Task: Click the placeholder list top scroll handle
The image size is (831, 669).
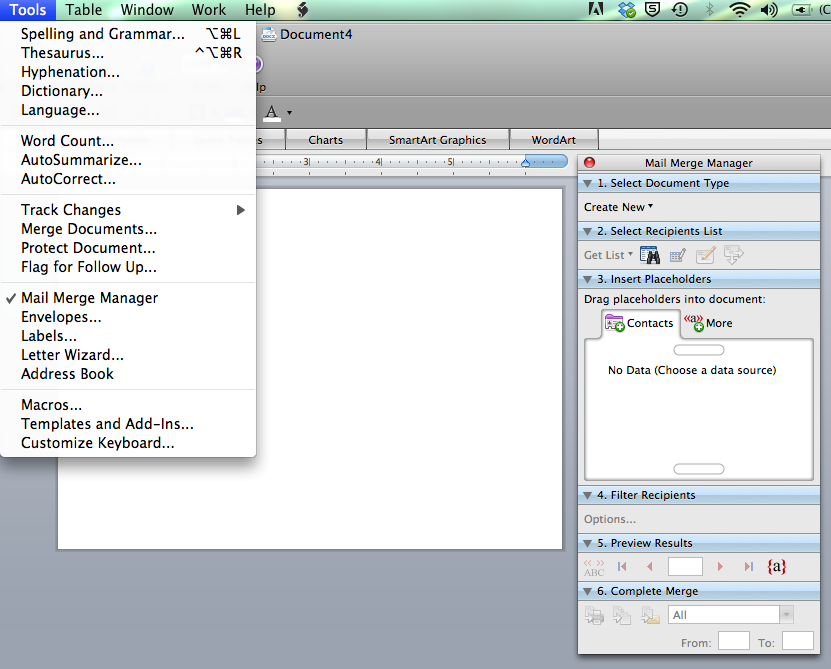Action: click(699, 350)
